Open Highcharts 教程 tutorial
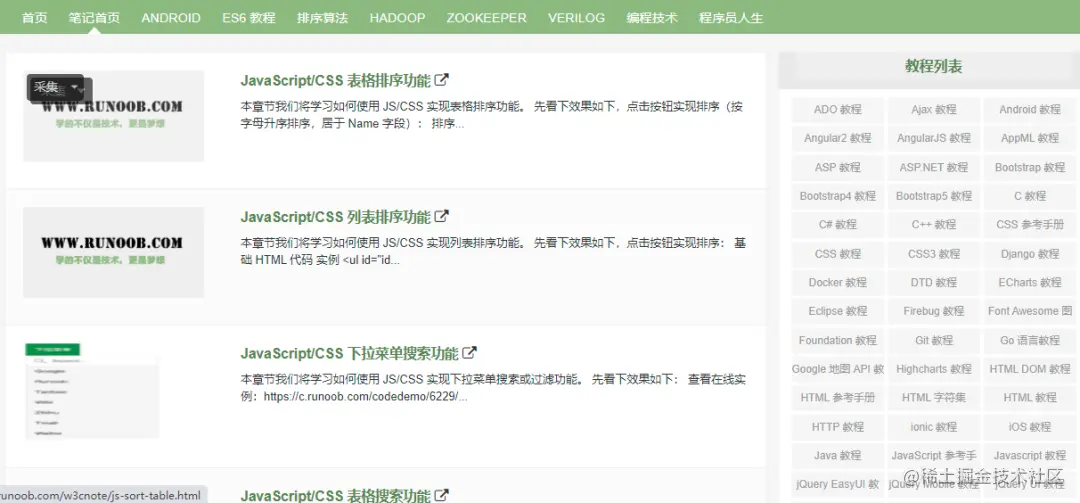 pyautogui.click(x=933, y=369)
